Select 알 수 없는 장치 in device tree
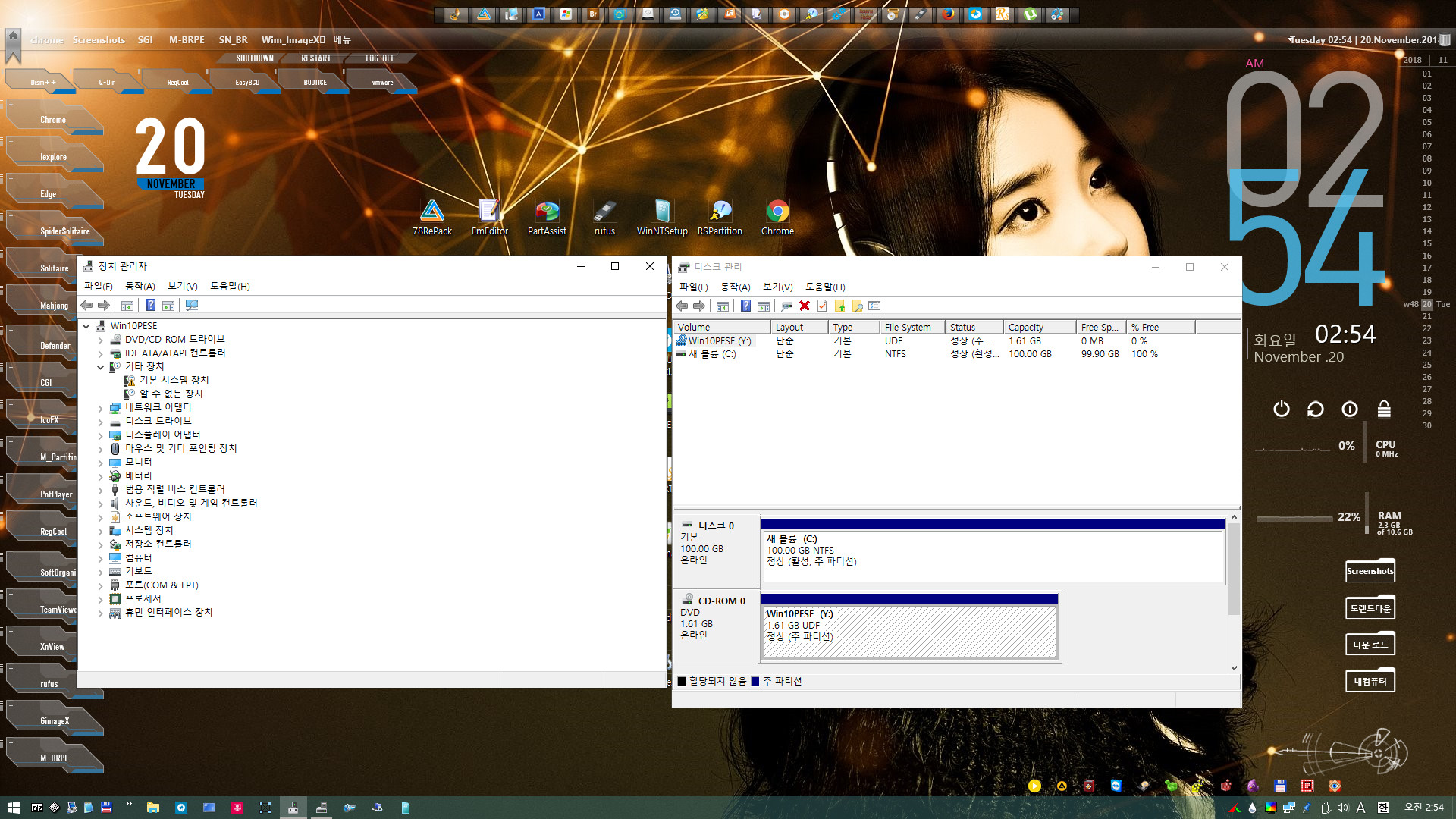The width and height of the screenshot is (1456, 819). click(x=171, y=394)
